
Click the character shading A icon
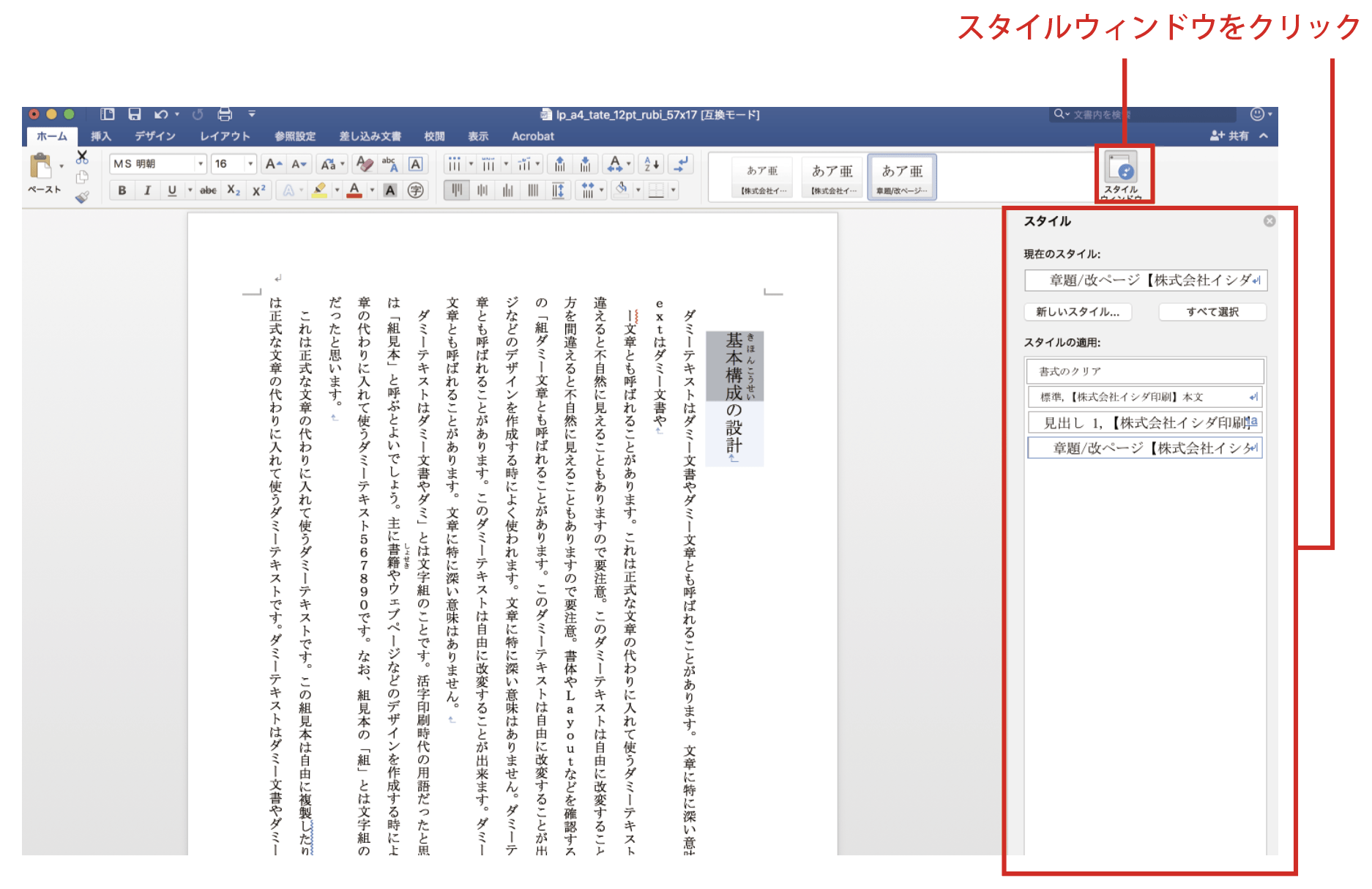tap(390, 190)
